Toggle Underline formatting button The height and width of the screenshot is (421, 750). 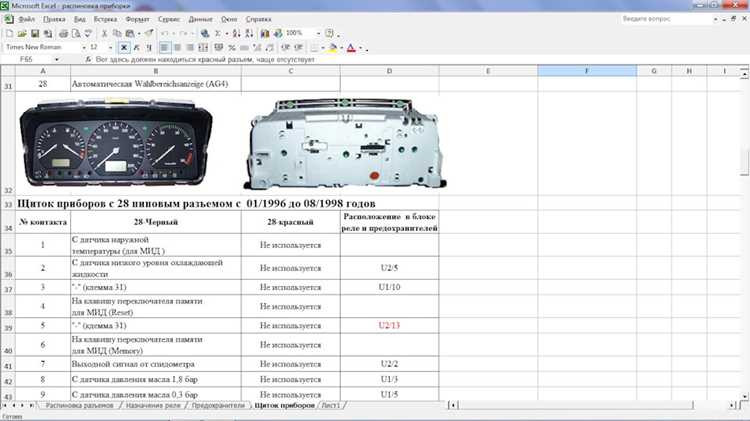tap(149, 48)
